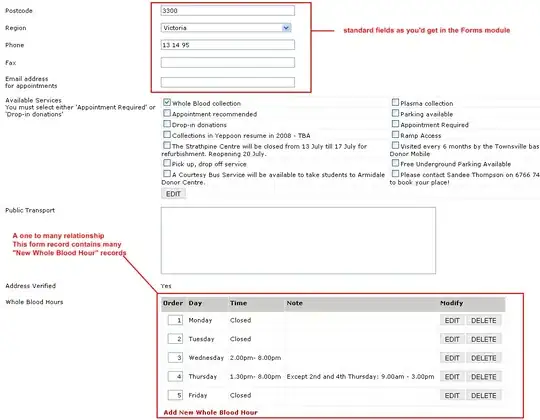Enable Pick up, drop off service checkbox

click(x=167, y=163)
